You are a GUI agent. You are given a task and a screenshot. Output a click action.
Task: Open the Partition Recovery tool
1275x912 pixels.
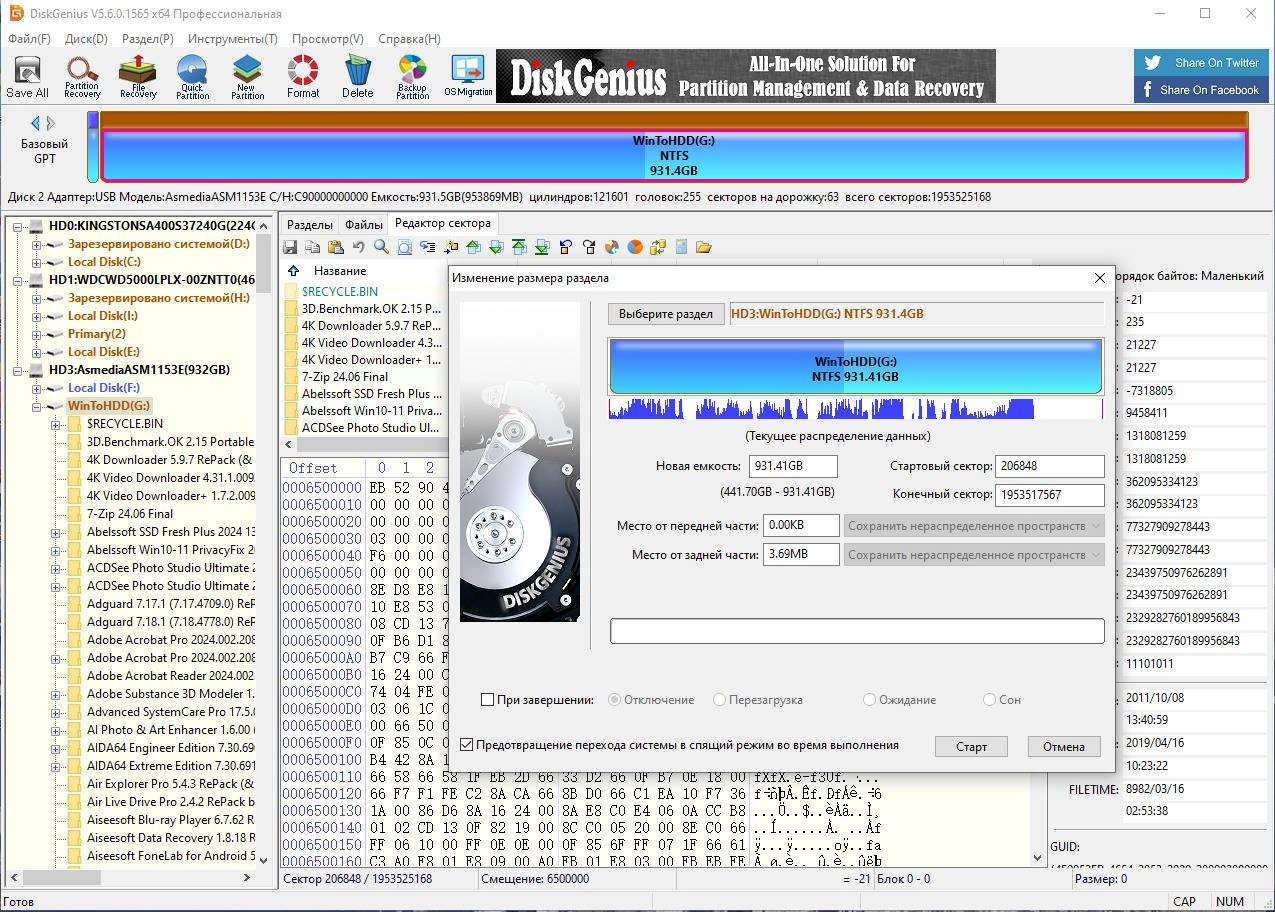pos(82,73)
